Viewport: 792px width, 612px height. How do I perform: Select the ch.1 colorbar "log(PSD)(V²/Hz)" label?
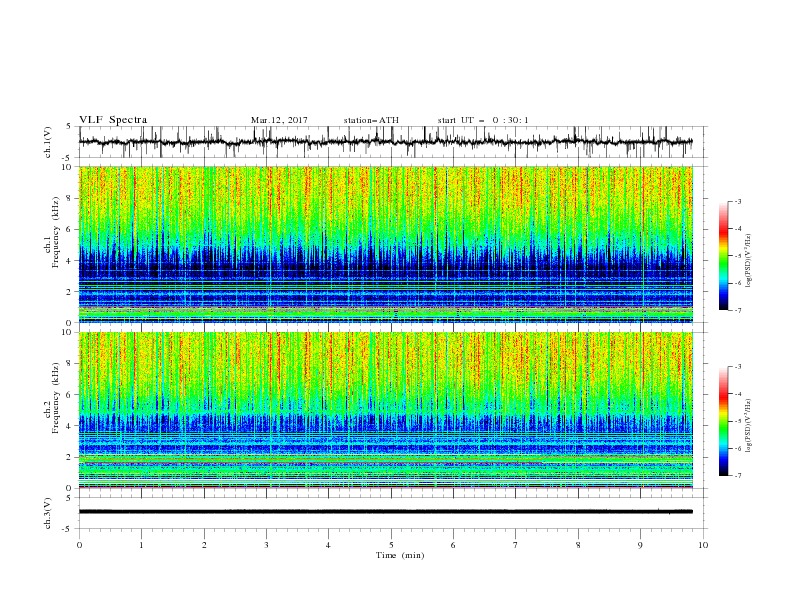pyautogui.click(x=749, y=261)
